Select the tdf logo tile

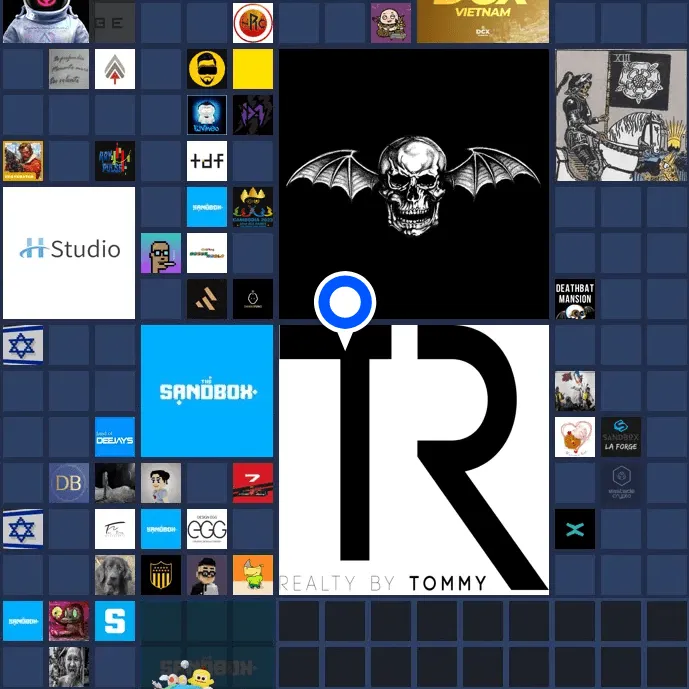(207, 161)
